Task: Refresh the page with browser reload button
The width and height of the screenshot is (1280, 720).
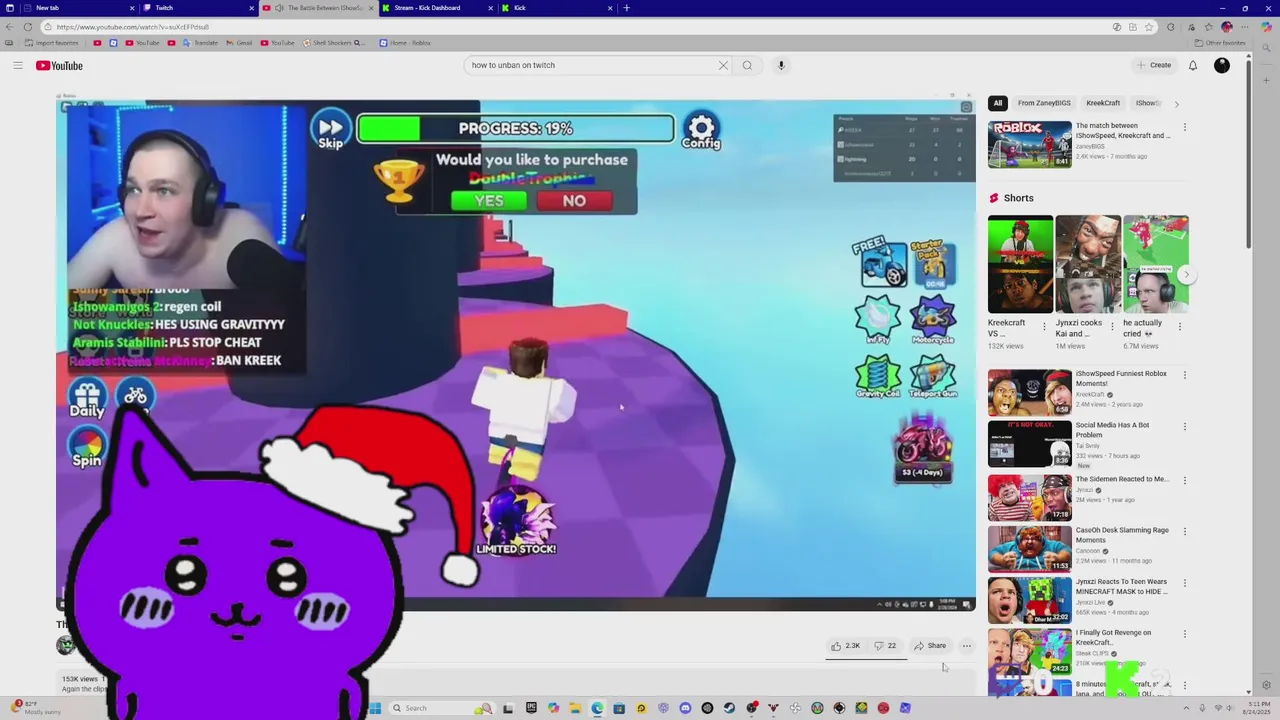Action: [x=28, y=27]
